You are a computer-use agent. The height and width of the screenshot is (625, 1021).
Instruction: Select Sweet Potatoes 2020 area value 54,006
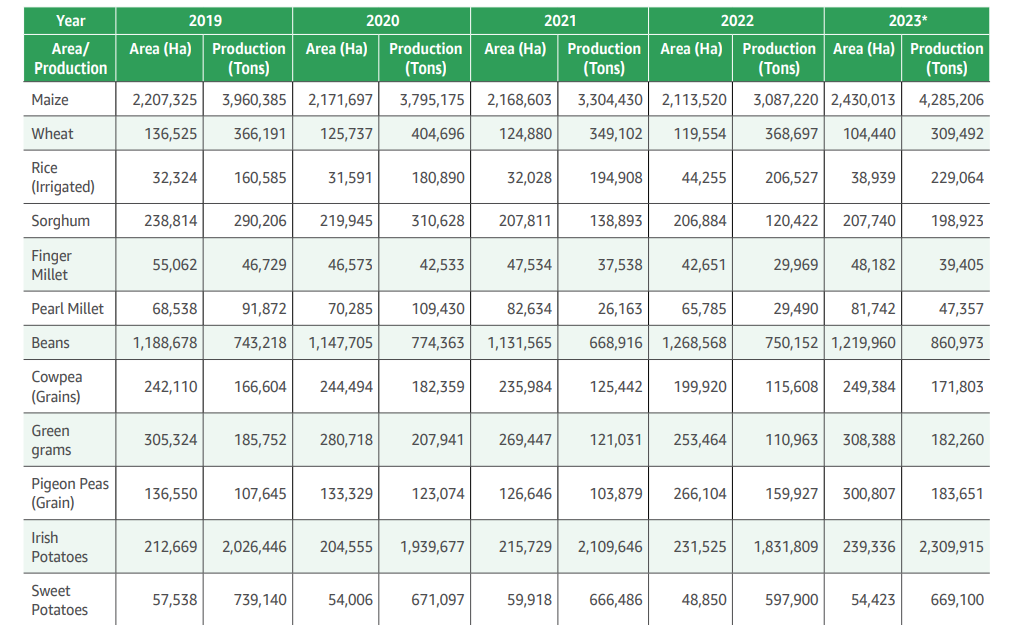pyautogui.click(x=351, y=600)
